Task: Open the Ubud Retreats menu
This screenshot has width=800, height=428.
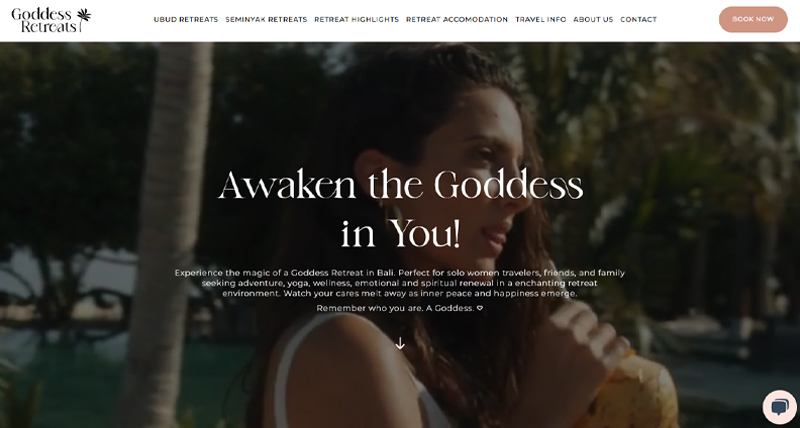Action: [x=186, y=19]
